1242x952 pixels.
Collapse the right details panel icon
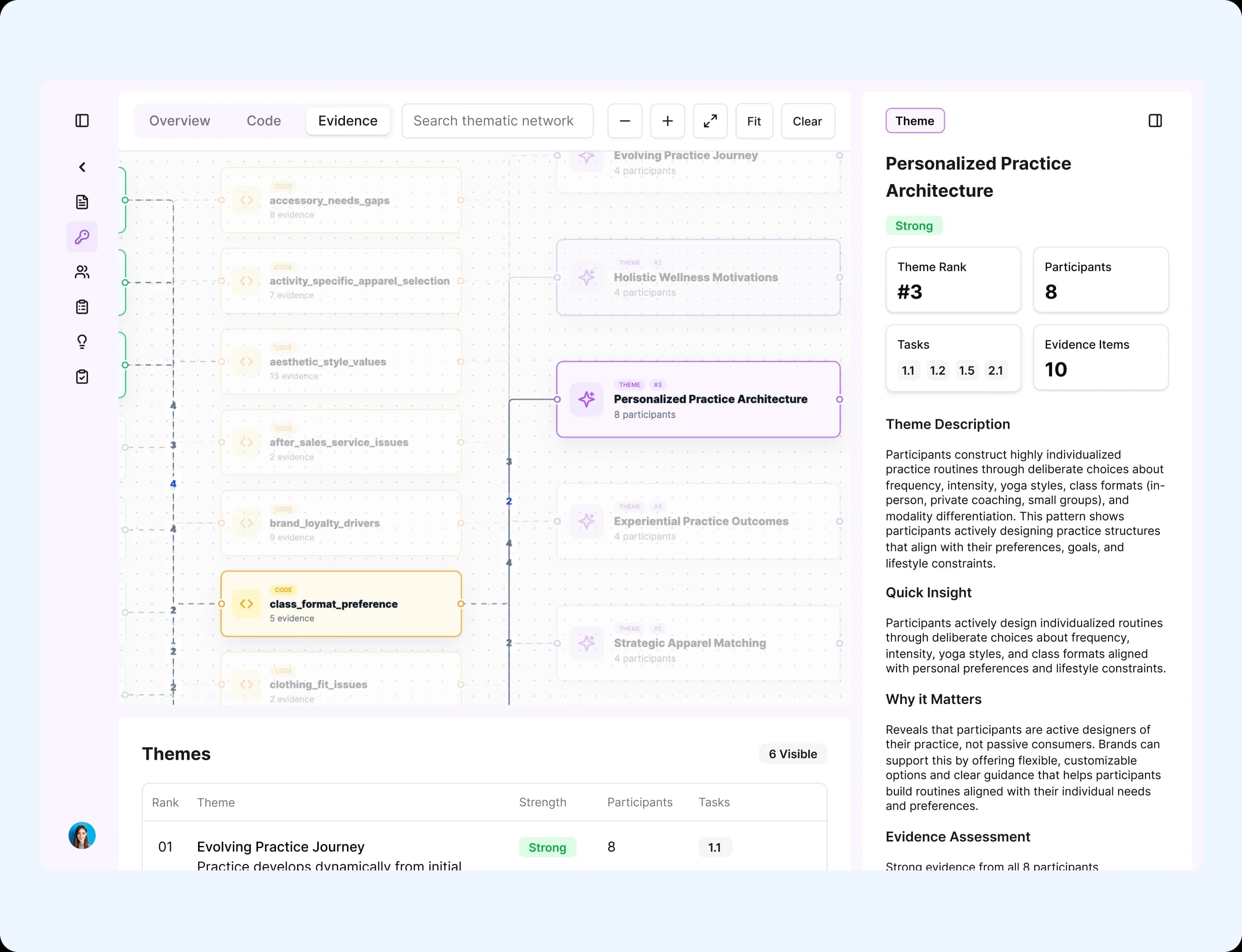click(x=1155, y=121)
